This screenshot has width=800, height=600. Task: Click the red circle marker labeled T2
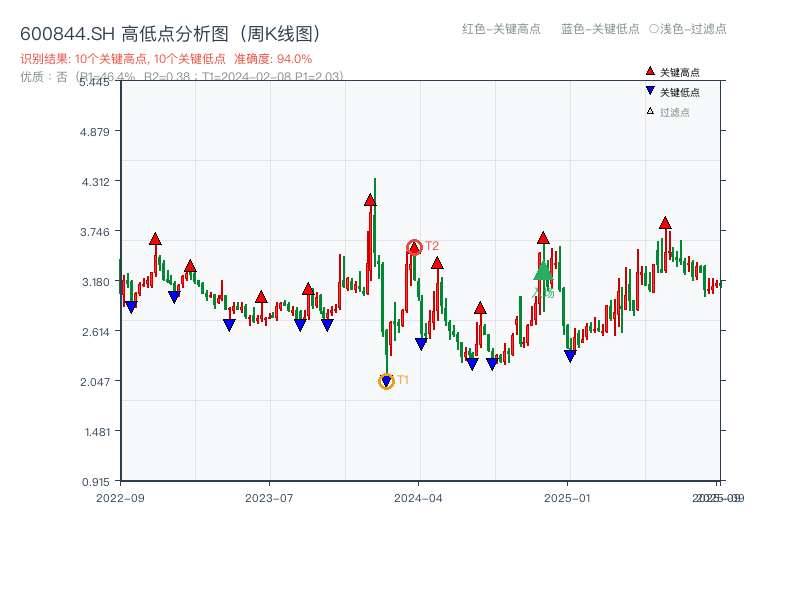click(x=413, y=244)
